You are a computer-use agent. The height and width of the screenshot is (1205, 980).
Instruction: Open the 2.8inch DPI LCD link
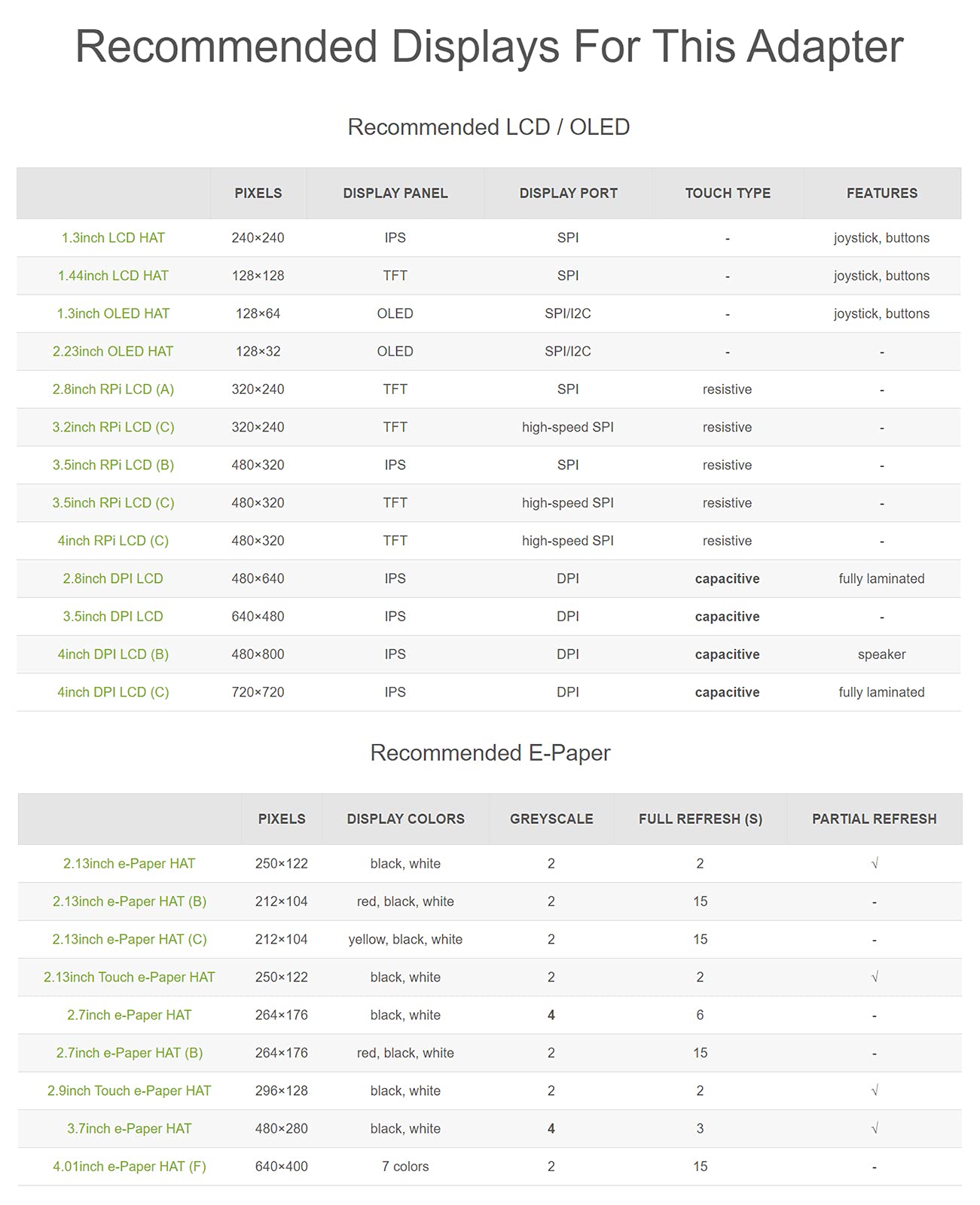113,578
